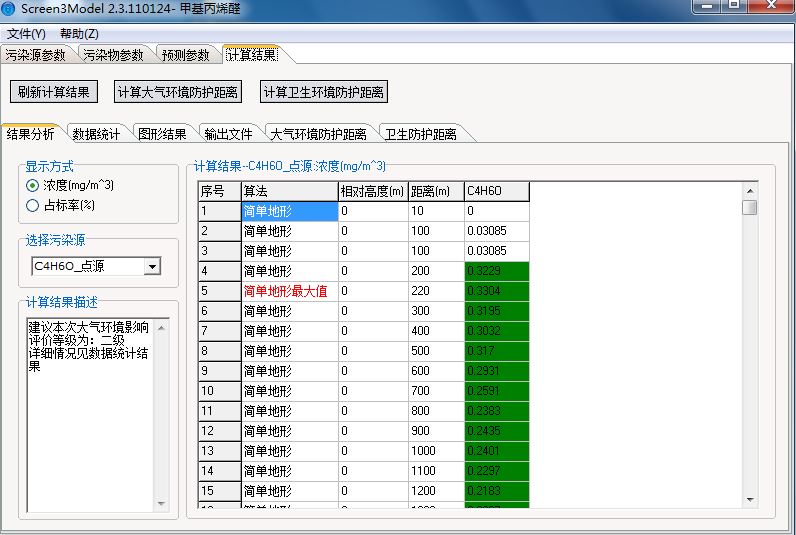796x535 pixels.
Task: Click distance cell 500
Action: [x=436, y=351]
